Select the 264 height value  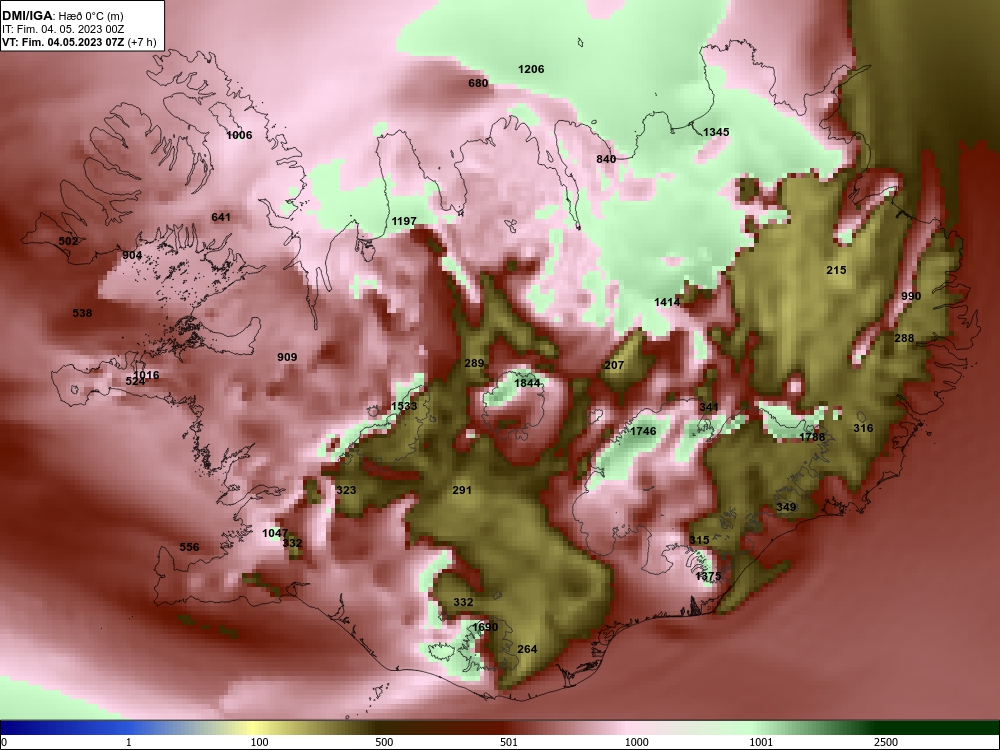[x=527, y=649]
